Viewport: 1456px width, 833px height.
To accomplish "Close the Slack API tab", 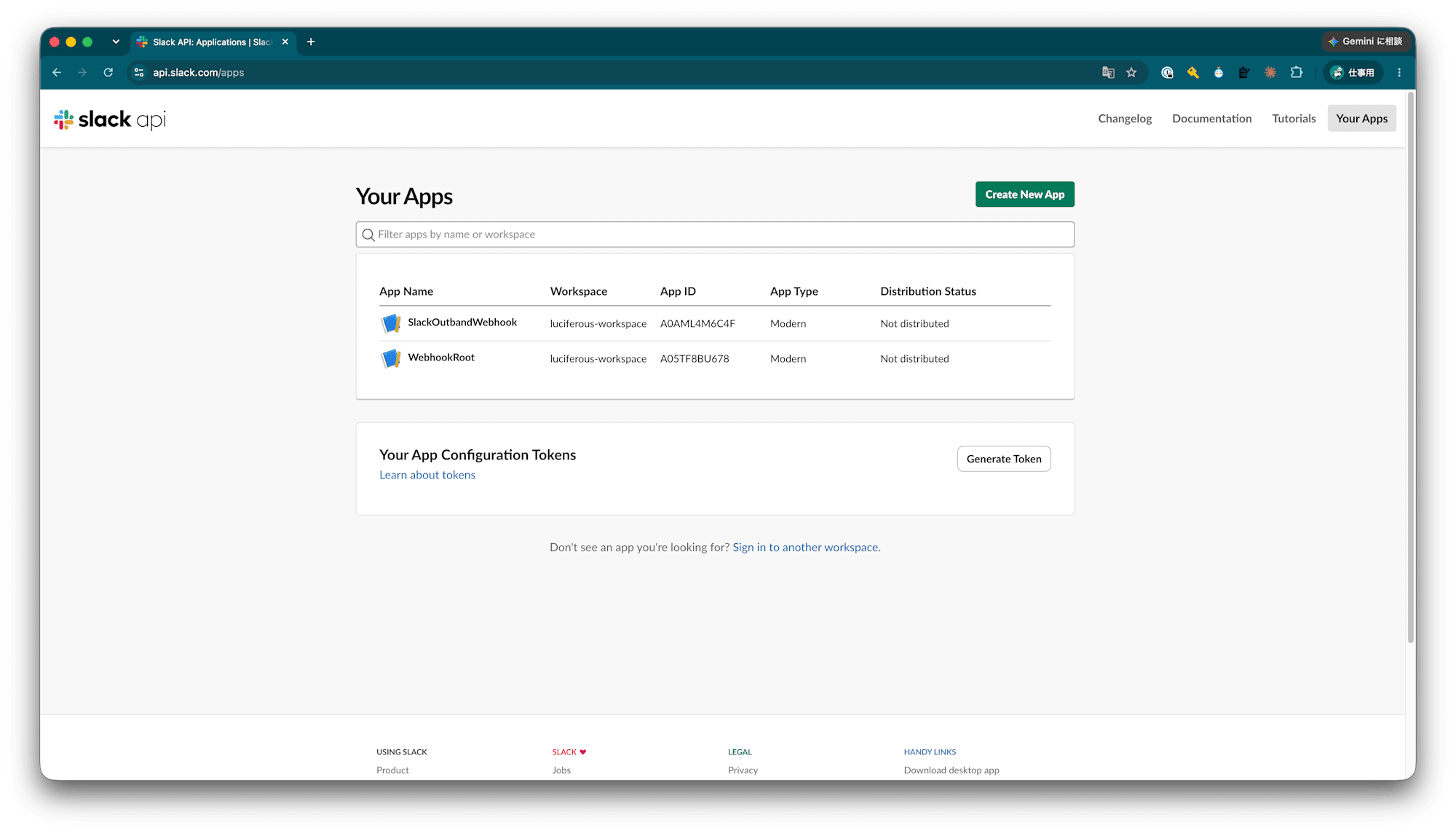I will 285,42.
